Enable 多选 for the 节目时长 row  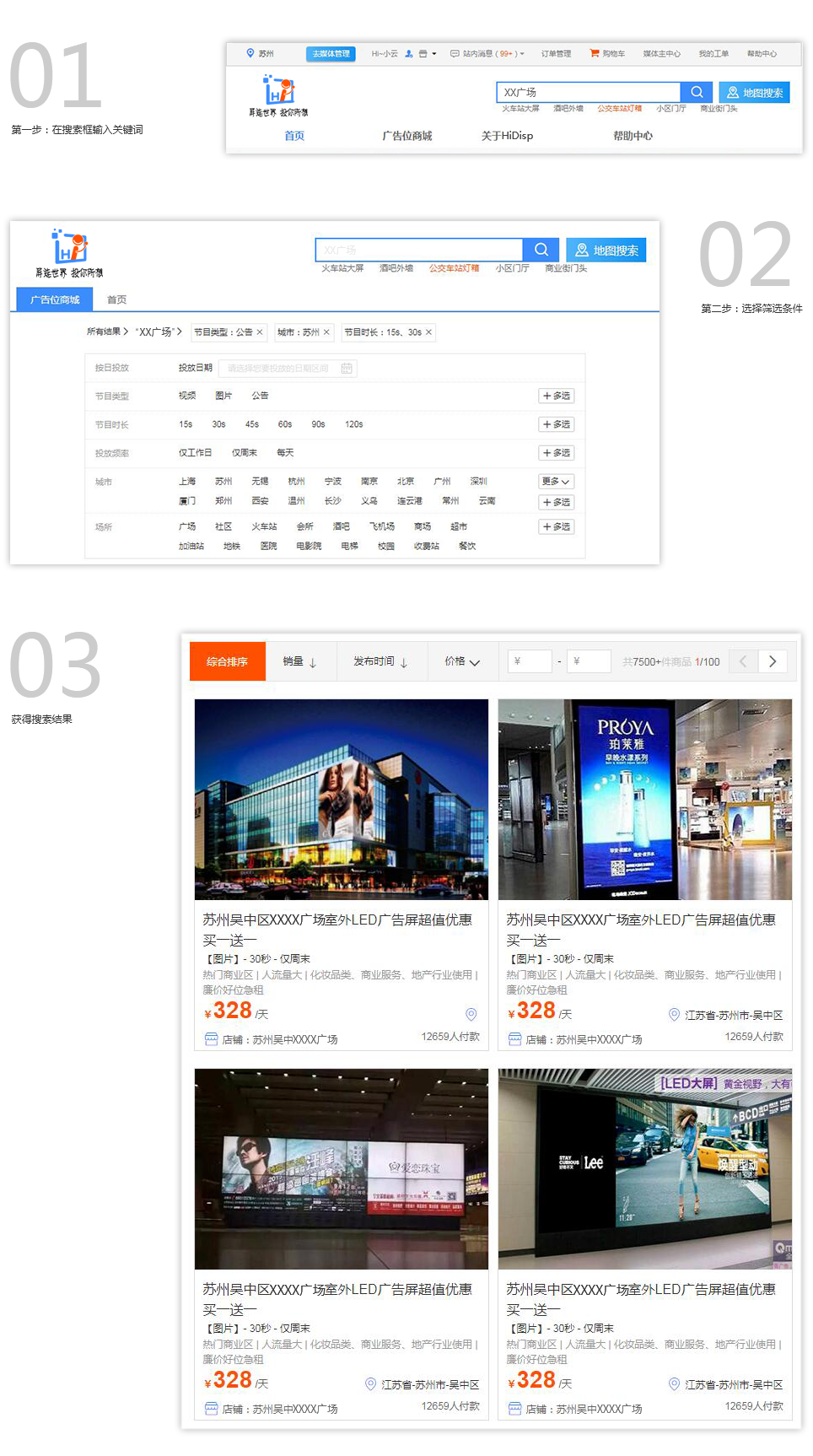557,424
